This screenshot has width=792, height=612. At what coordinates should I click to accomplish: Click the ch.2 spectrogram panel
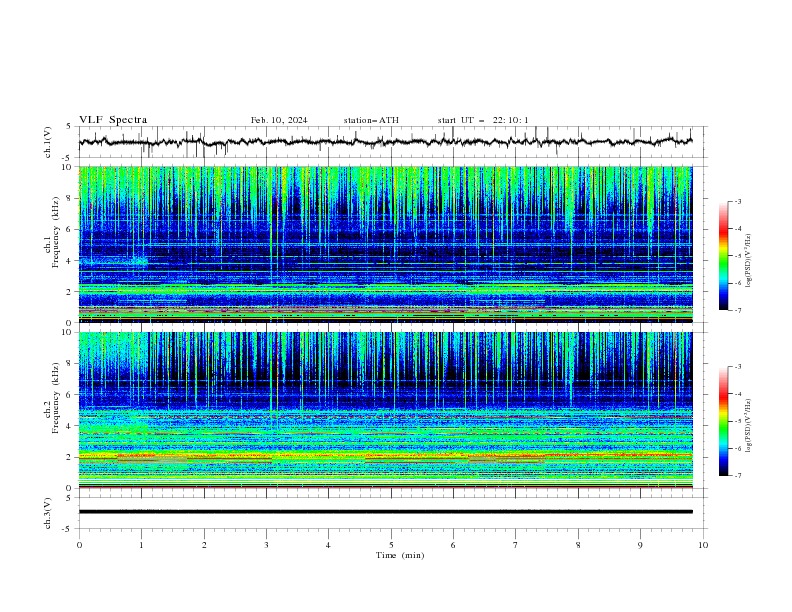pyautogui.click(x=386, y=410)
